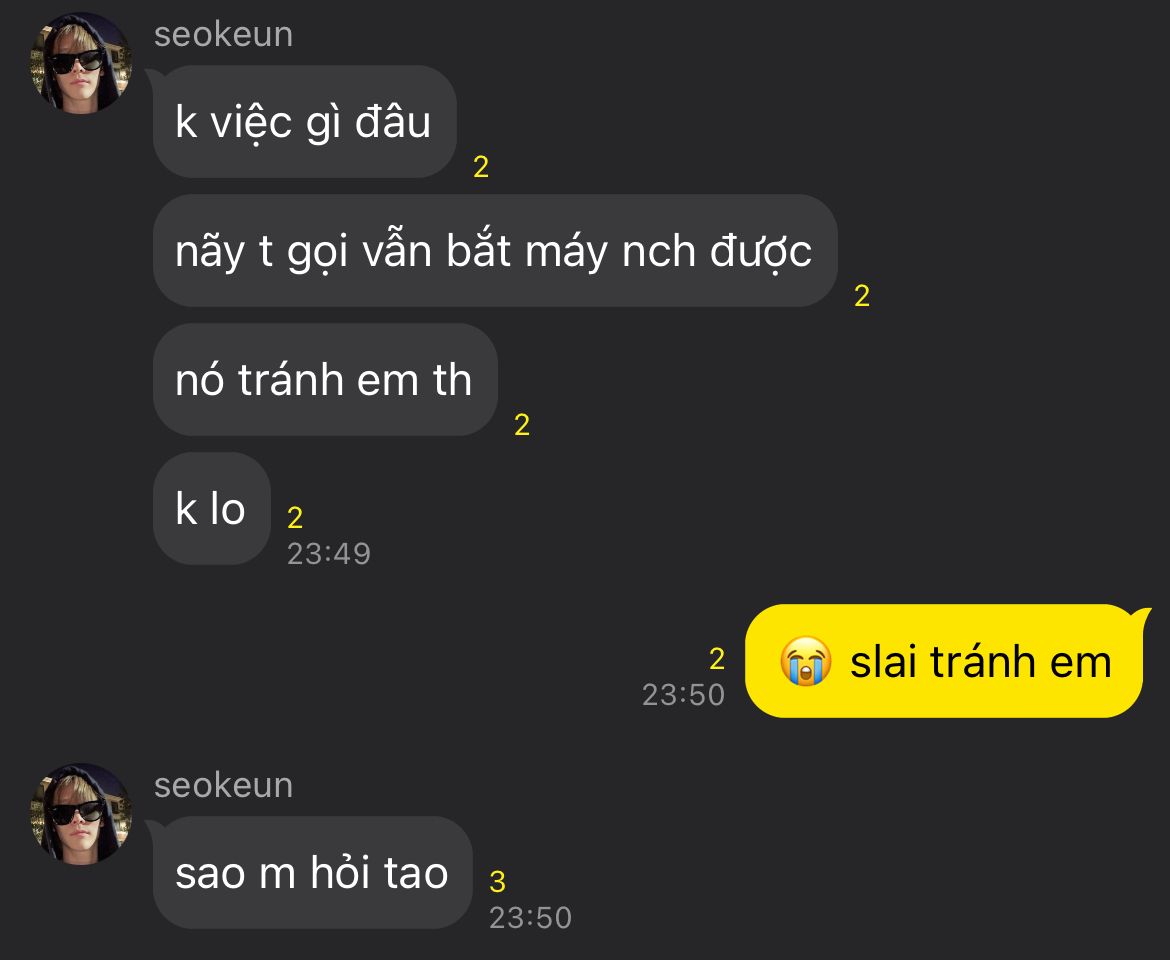Tap the 'sao m hỏi tao' message
The image size is (1170, 960).
click(313, 873)
